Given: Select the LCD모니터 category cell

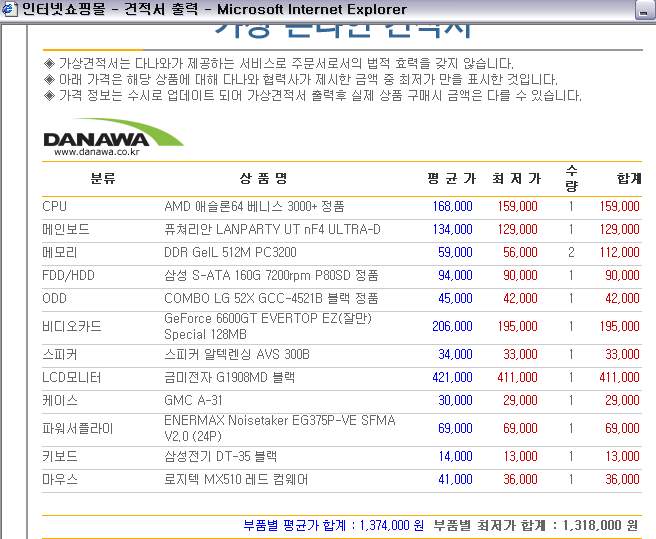Looking at the screenshot, I should (72, 377).
